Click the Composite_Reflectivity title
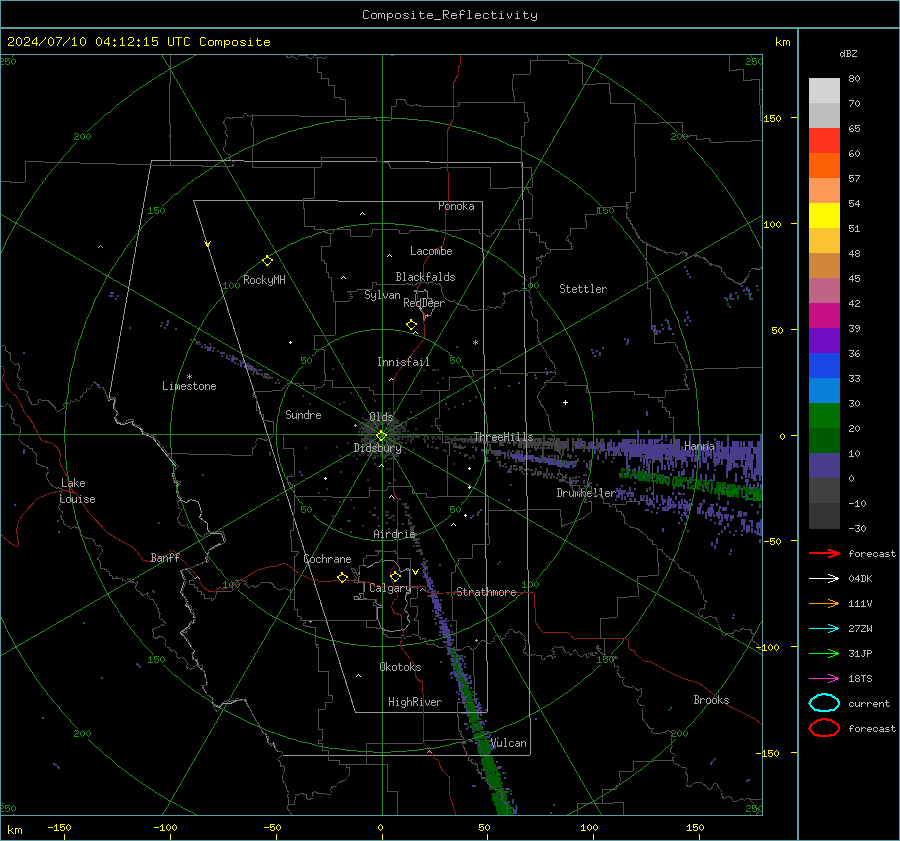900x841 pixels. tap(450, 15)
